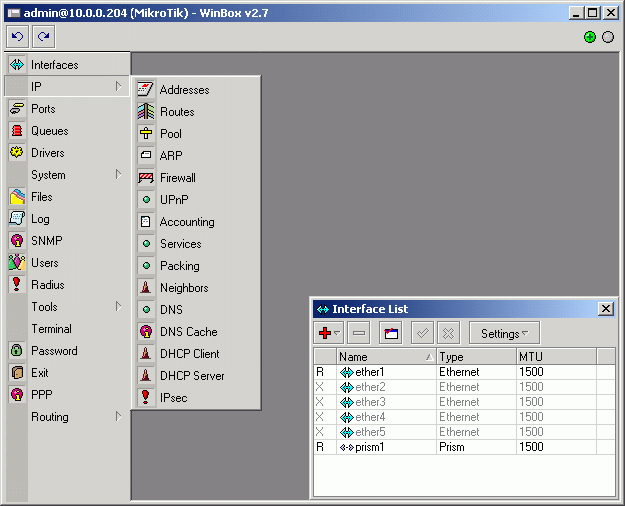The image size is (625, 506).
Task: Open the Ports menu entry
Action: click(x=67, y=108)
